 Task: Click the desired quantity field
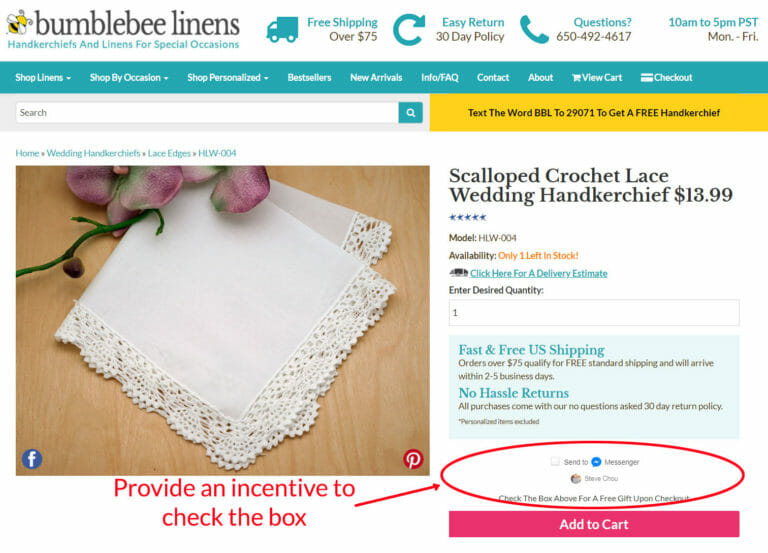[594, 313]
